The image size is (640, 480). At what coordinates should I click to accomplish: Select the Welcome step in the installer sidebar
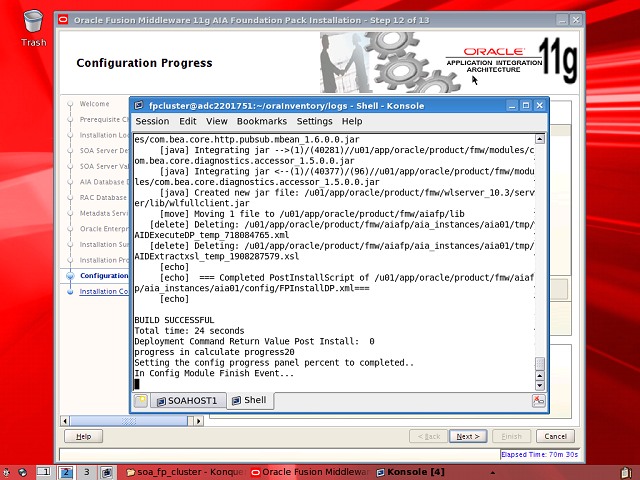94,104
